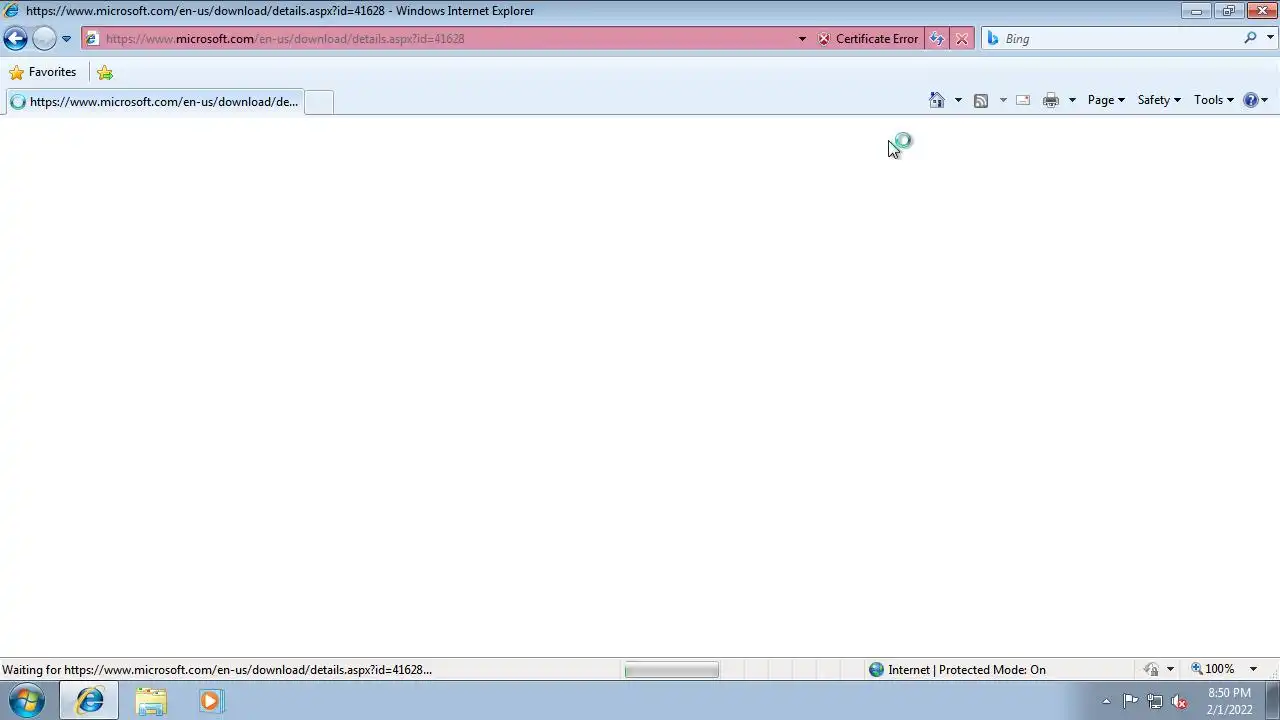Click the Certificate Error warning
This screenshot has height=720, width=1280.
click(x=868, y=39)
